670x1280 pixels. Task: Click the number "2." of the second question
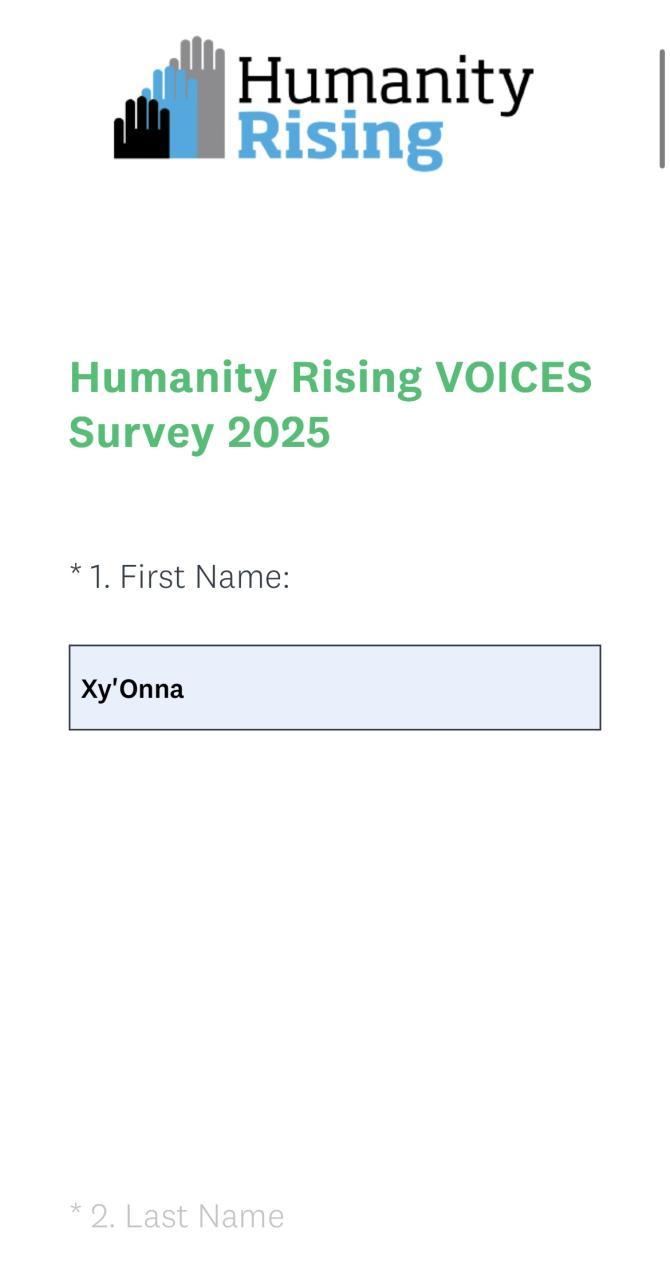point(103,1217)
